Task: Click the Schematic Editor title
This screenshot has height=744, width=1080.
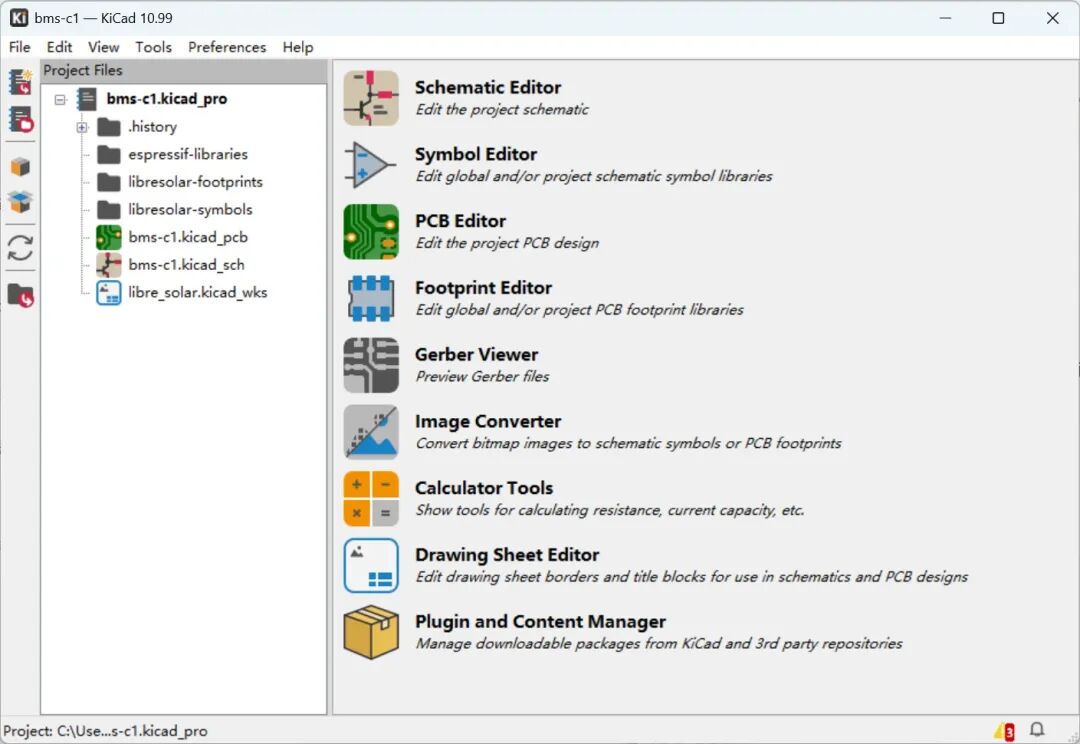Action: [488, 87]
